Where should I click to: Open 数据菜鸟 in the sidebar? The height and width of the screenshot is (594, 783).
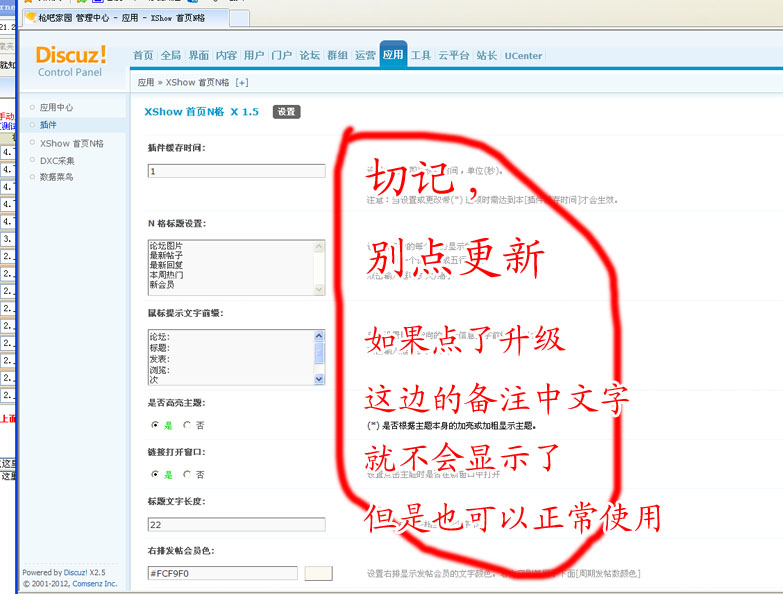click(x=56, y=177)
